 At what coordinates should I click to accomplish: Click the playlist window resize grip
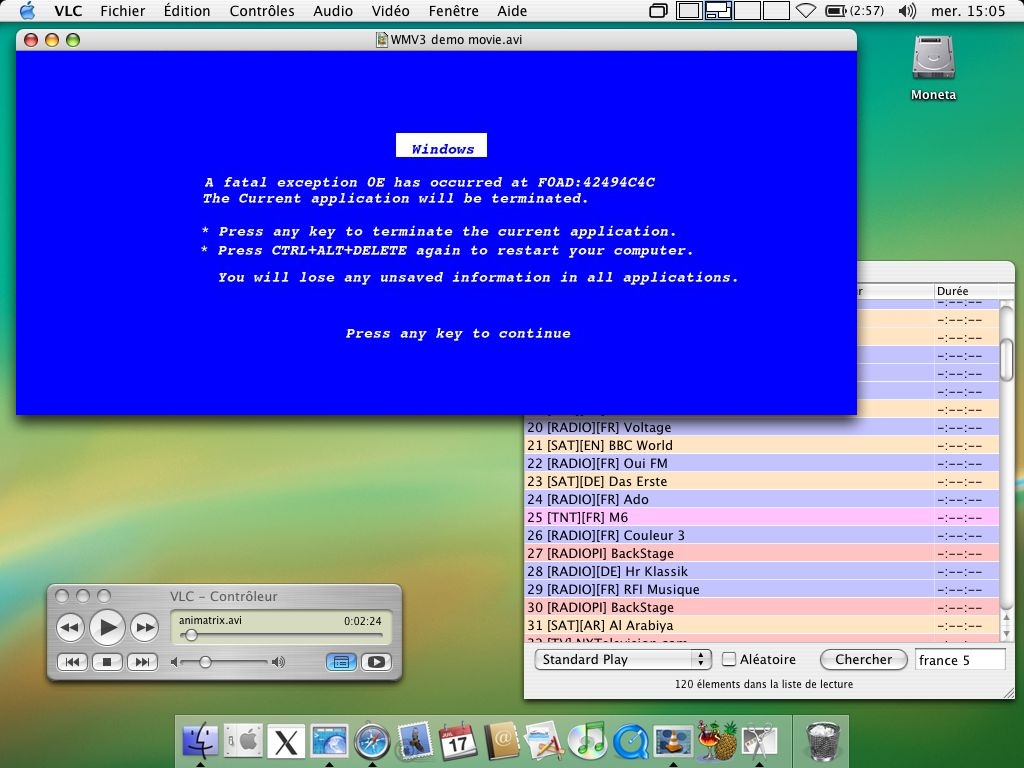tap(1008, 692)
